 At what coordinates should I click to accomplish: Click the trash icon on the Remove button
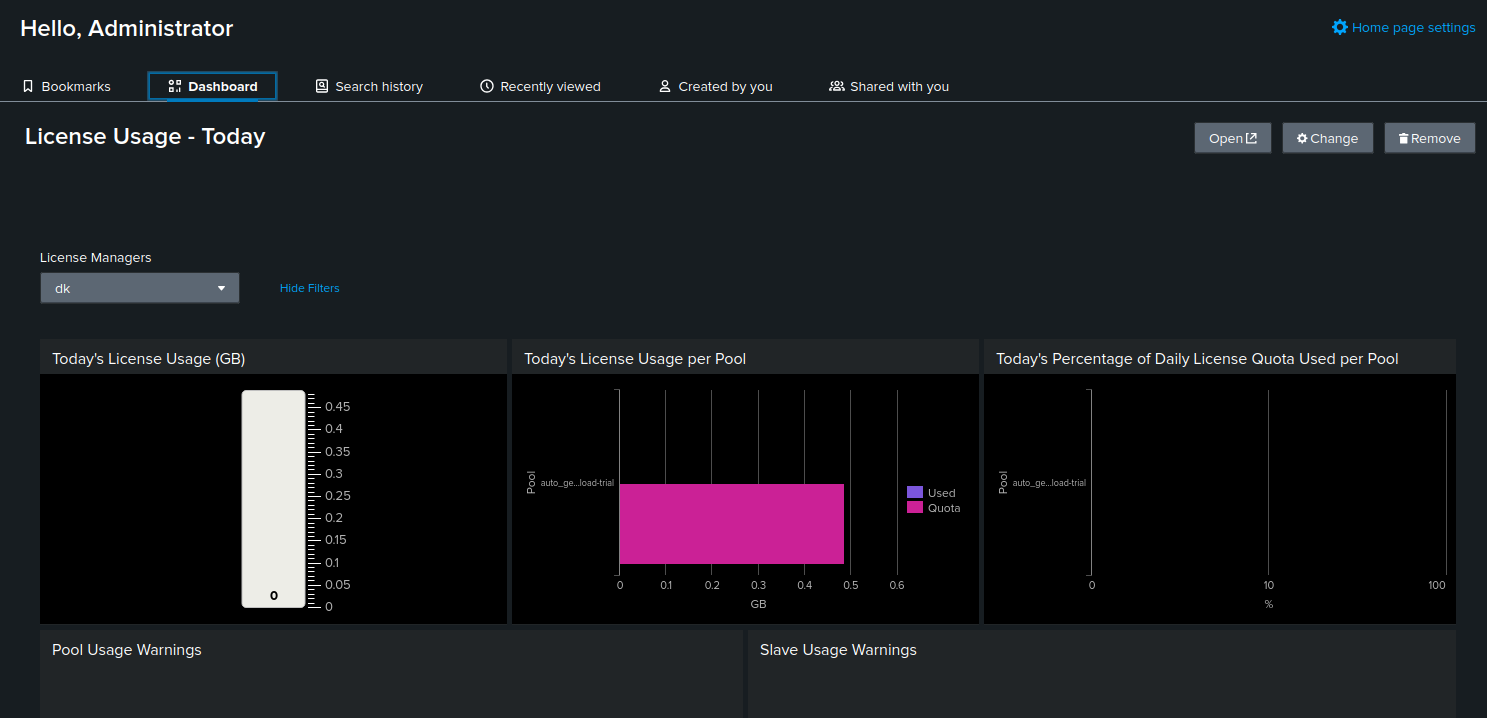(x=1406, y=137)
